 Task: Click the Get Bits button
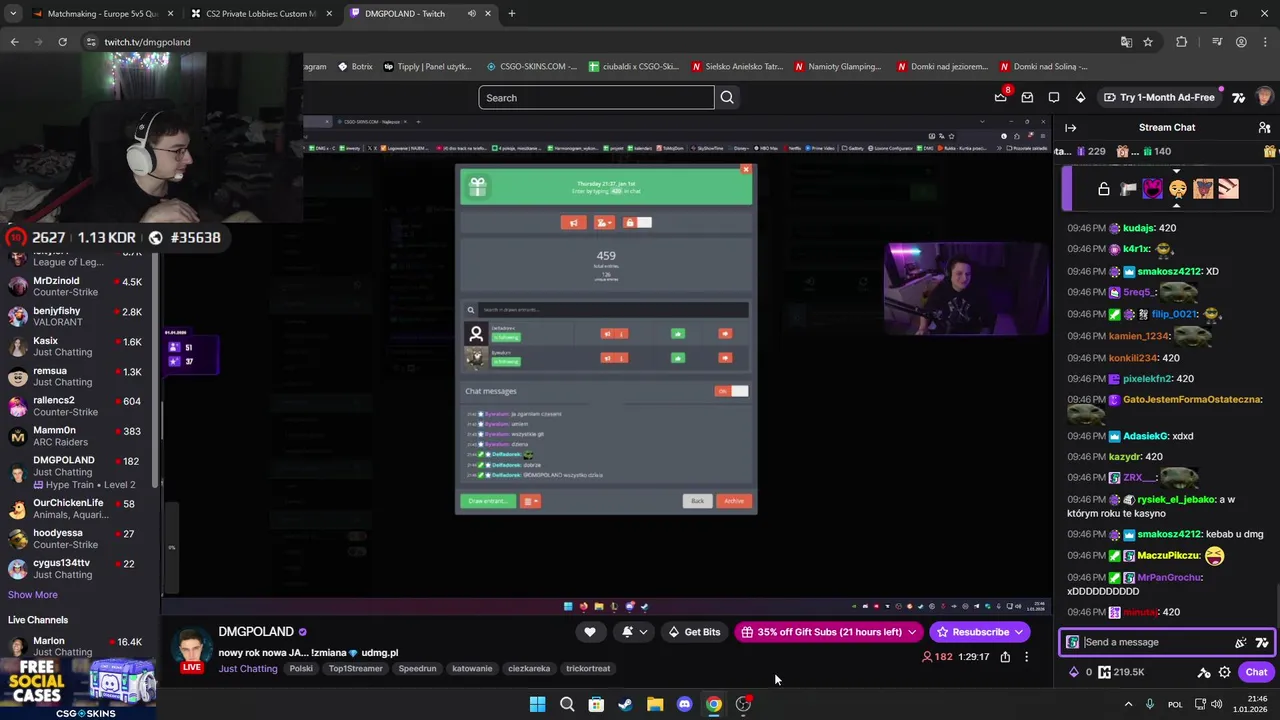(694, 632)
